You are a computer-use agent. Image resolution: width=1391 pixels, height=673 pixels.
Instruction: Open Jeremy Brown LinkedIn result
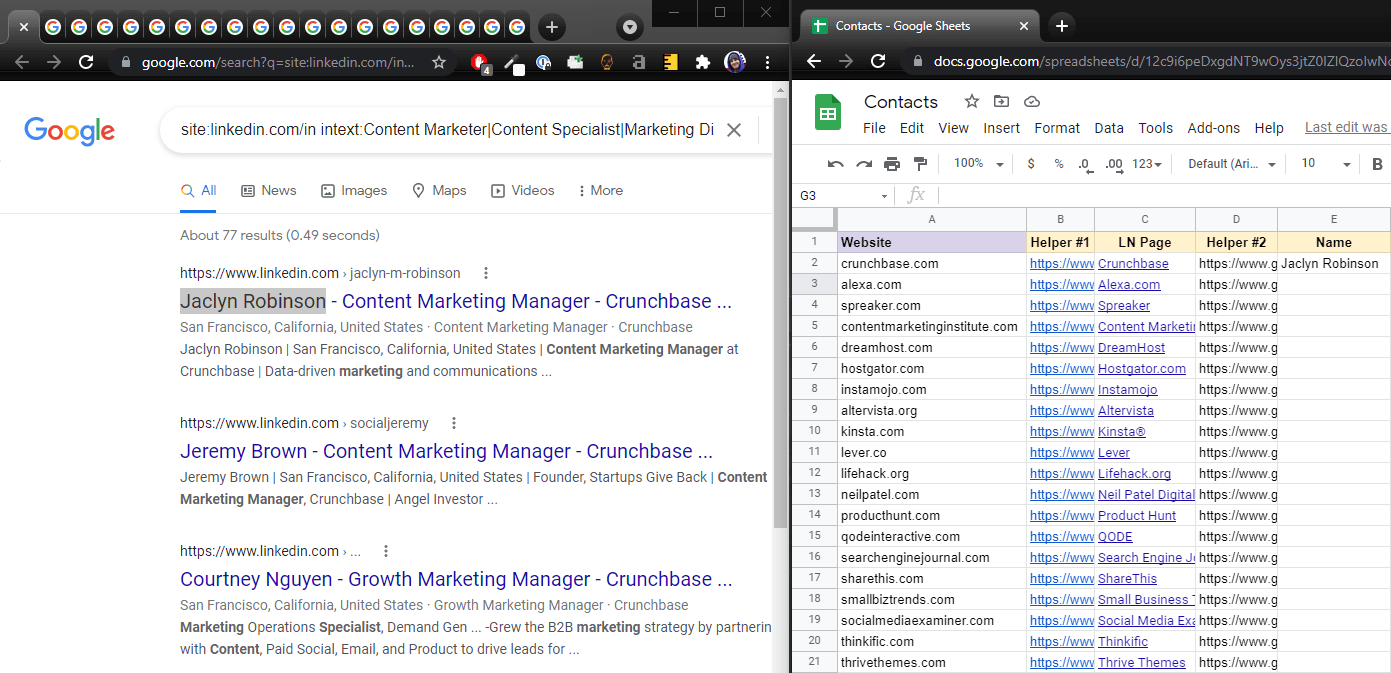[x=446, y=451]
